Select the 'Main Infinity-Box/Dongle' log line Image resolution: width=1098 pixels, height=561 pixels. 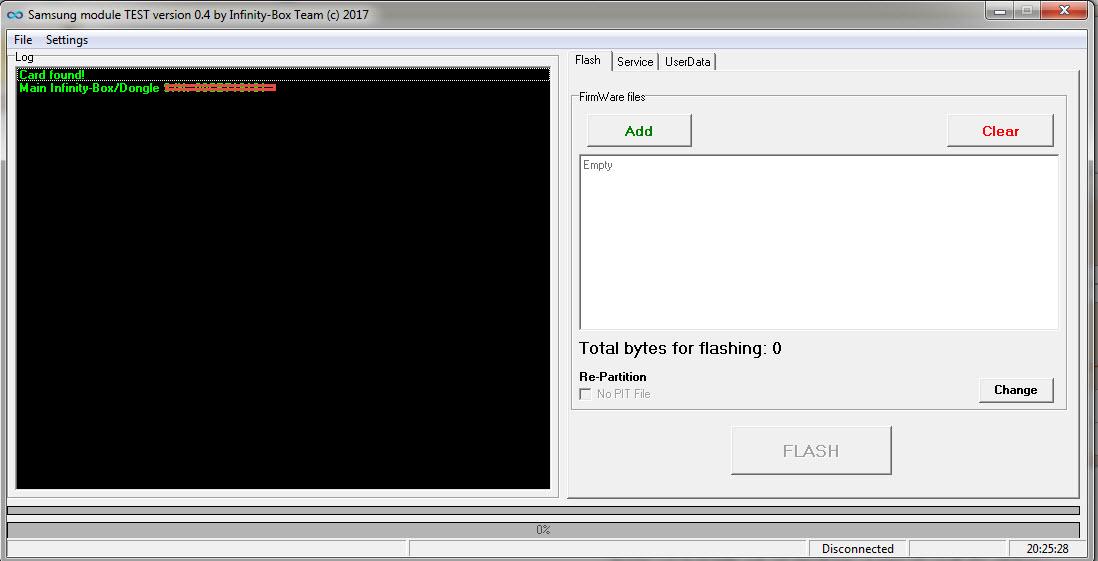click(283, 88)
